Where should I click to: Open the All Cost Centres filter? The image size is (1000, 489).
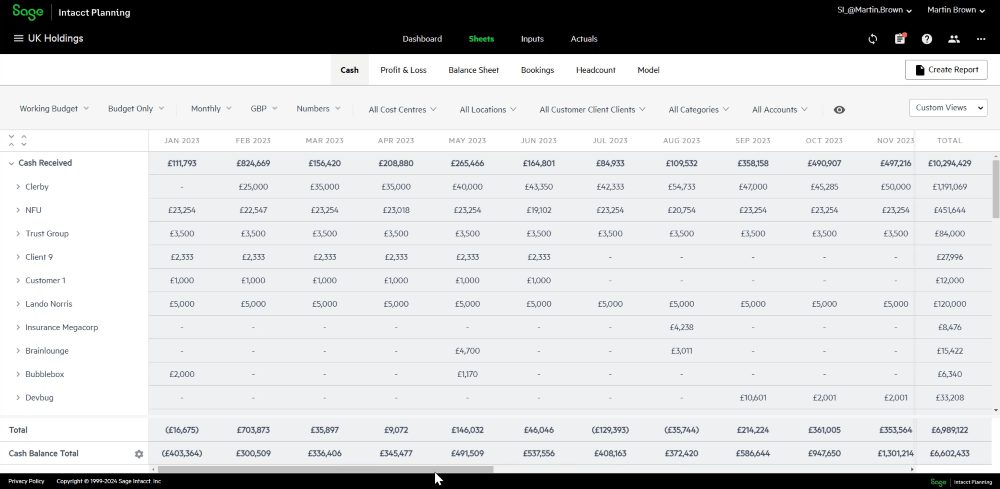pos(402,110)
